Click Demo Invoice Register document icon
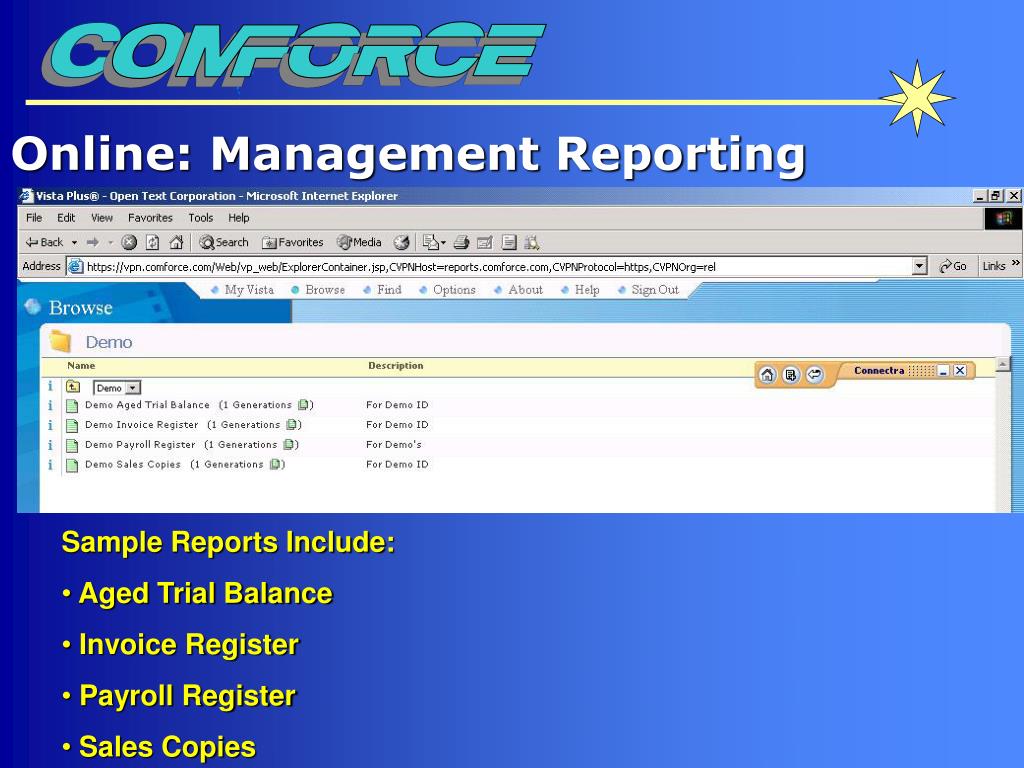The image size is (1024, 768). pos(72,426)
